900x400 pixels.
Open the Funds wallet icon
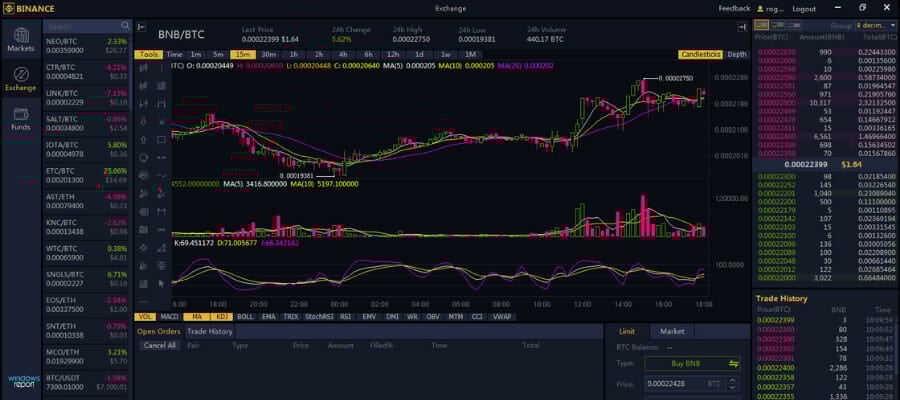point(21,114)
